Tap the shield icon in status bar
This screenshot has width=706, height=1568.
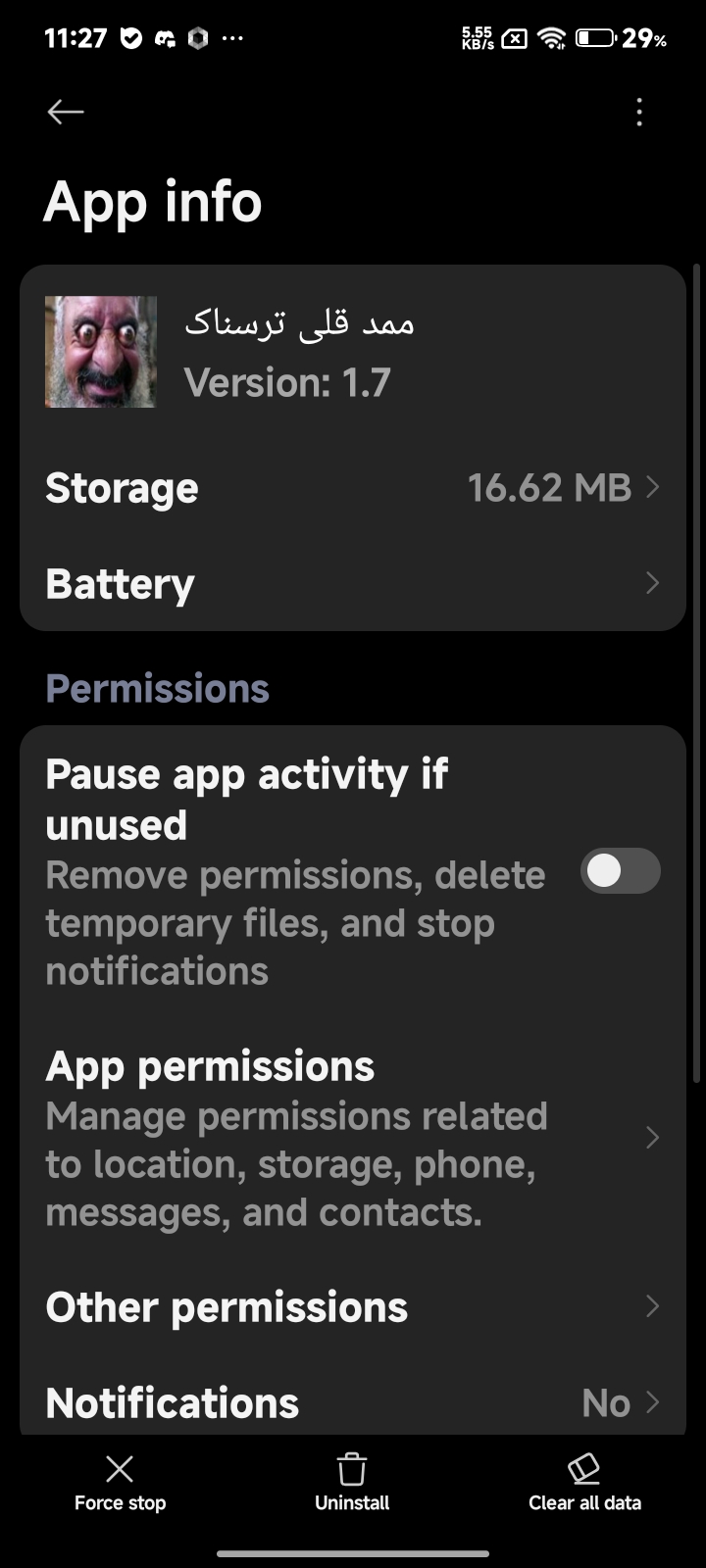click(x=130, y=38)
